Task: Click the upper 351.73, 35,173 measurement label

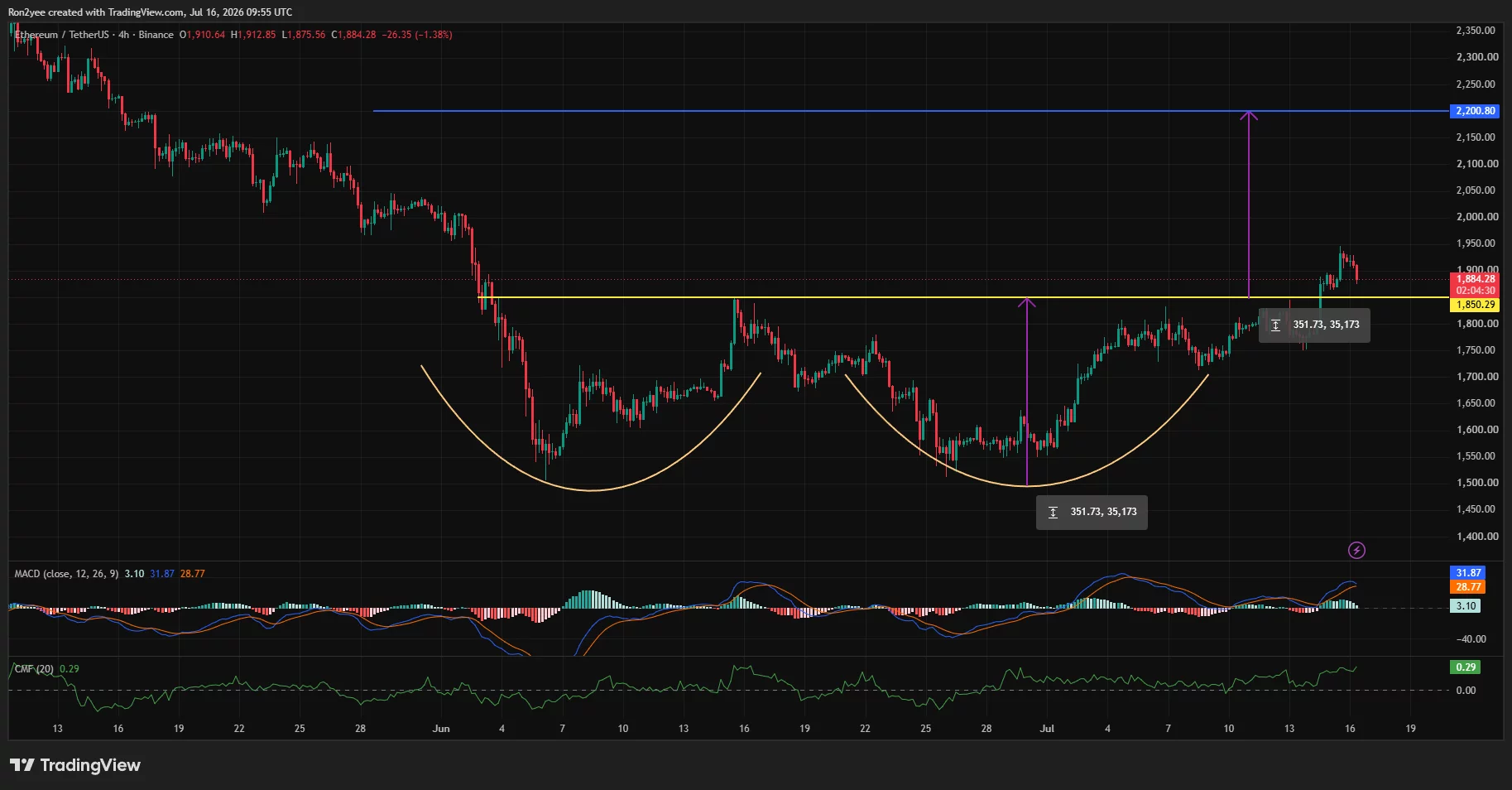Action: click(x=1314, y=325)
